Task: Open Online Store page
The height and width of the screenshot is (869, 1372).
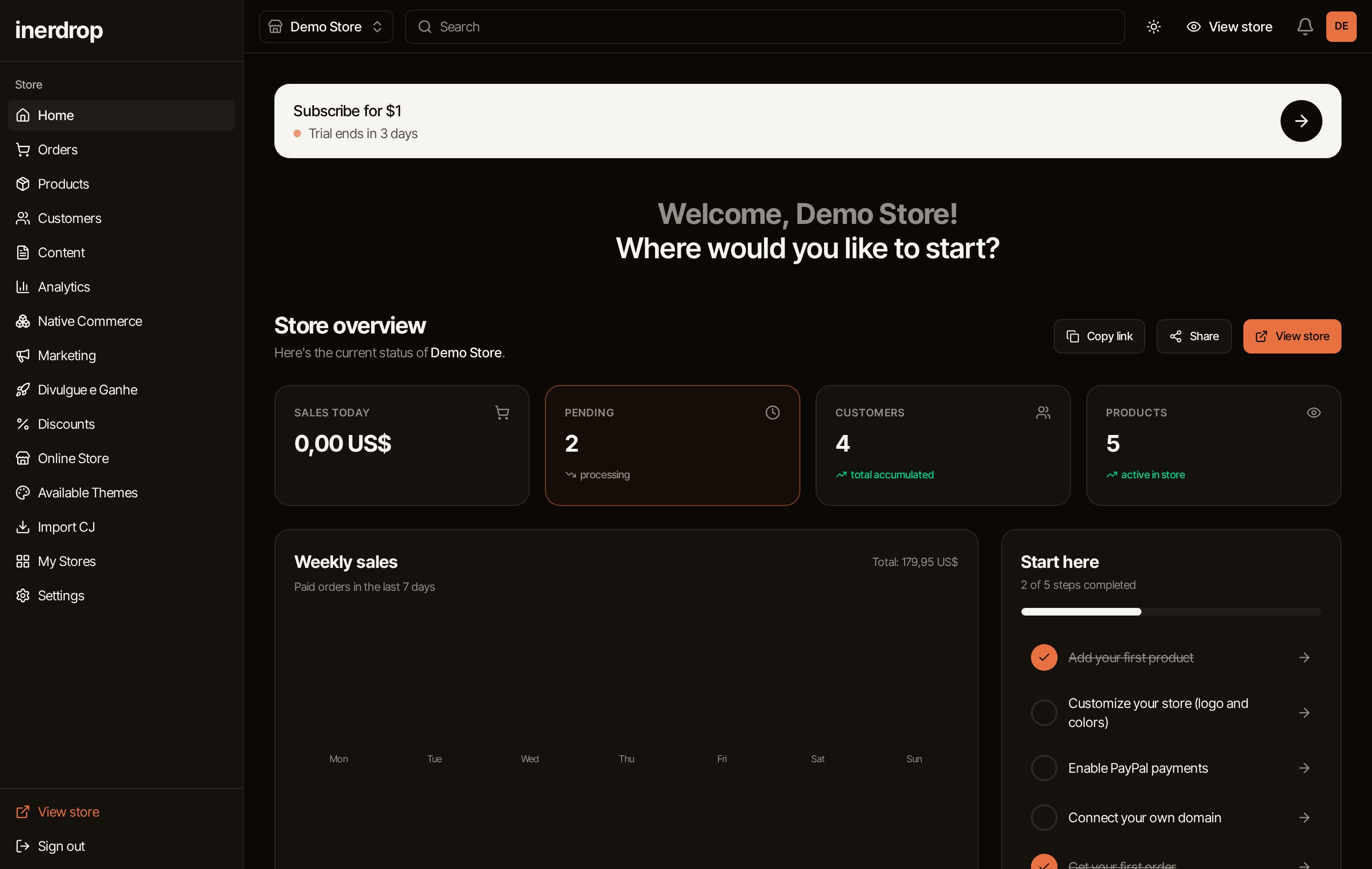Action: (121, 458)
